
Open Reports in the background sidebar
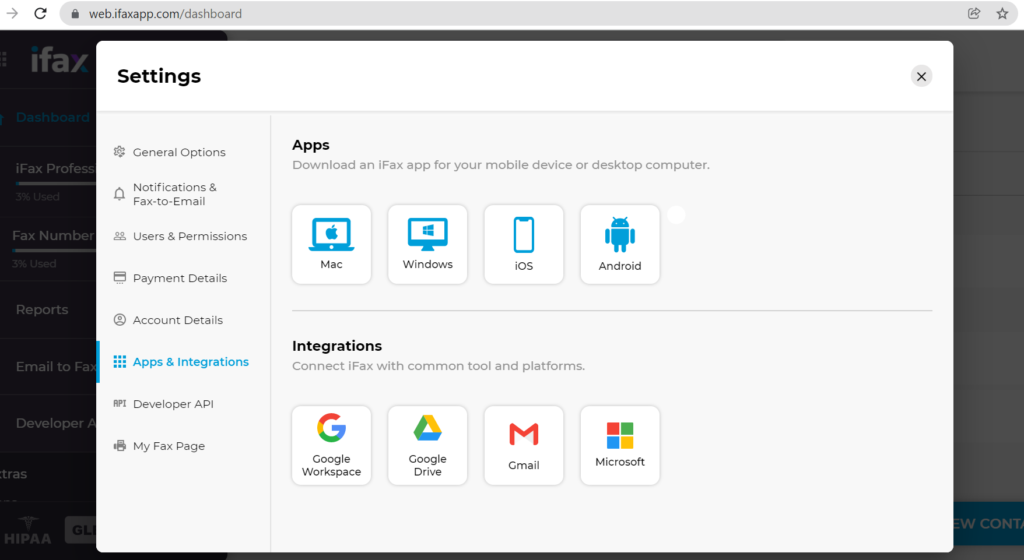[42, 309]
